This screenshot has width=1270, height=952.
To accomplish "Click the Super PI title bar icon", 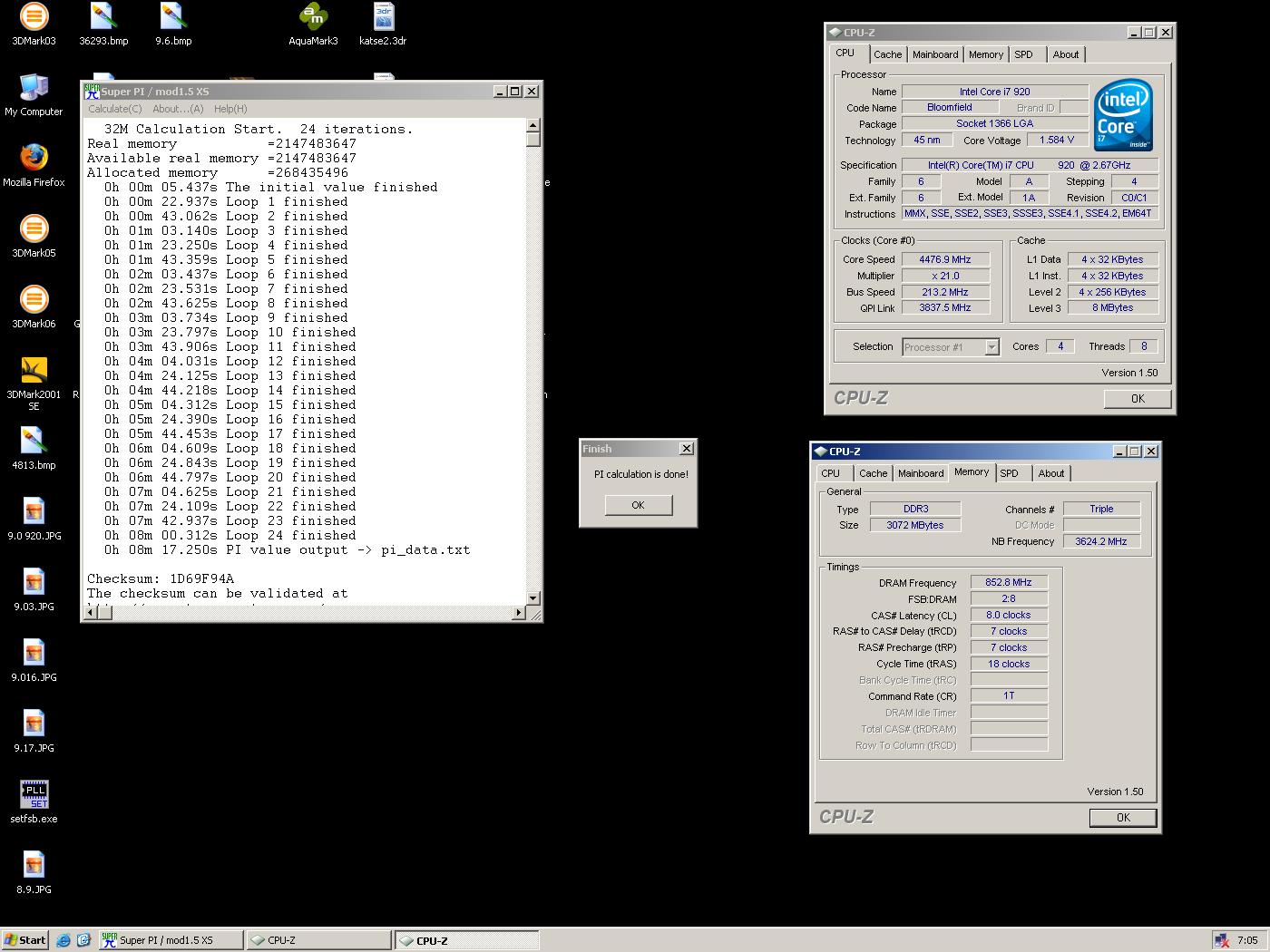I will (92, 91).
